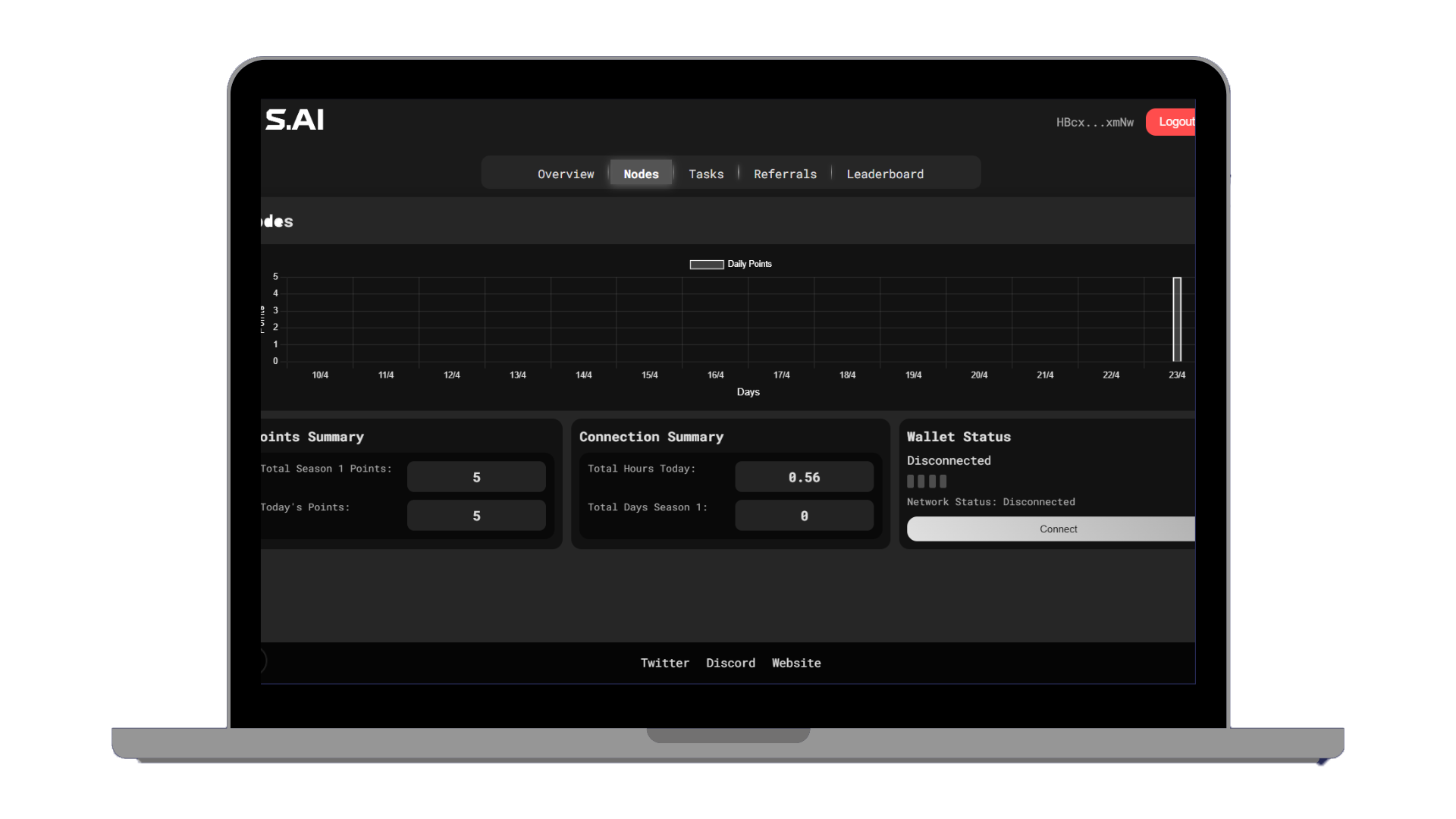The width and height of the screenshot is (1456, 819).
Task: Click the Total Hours Today label
Action: pos(642,469)
